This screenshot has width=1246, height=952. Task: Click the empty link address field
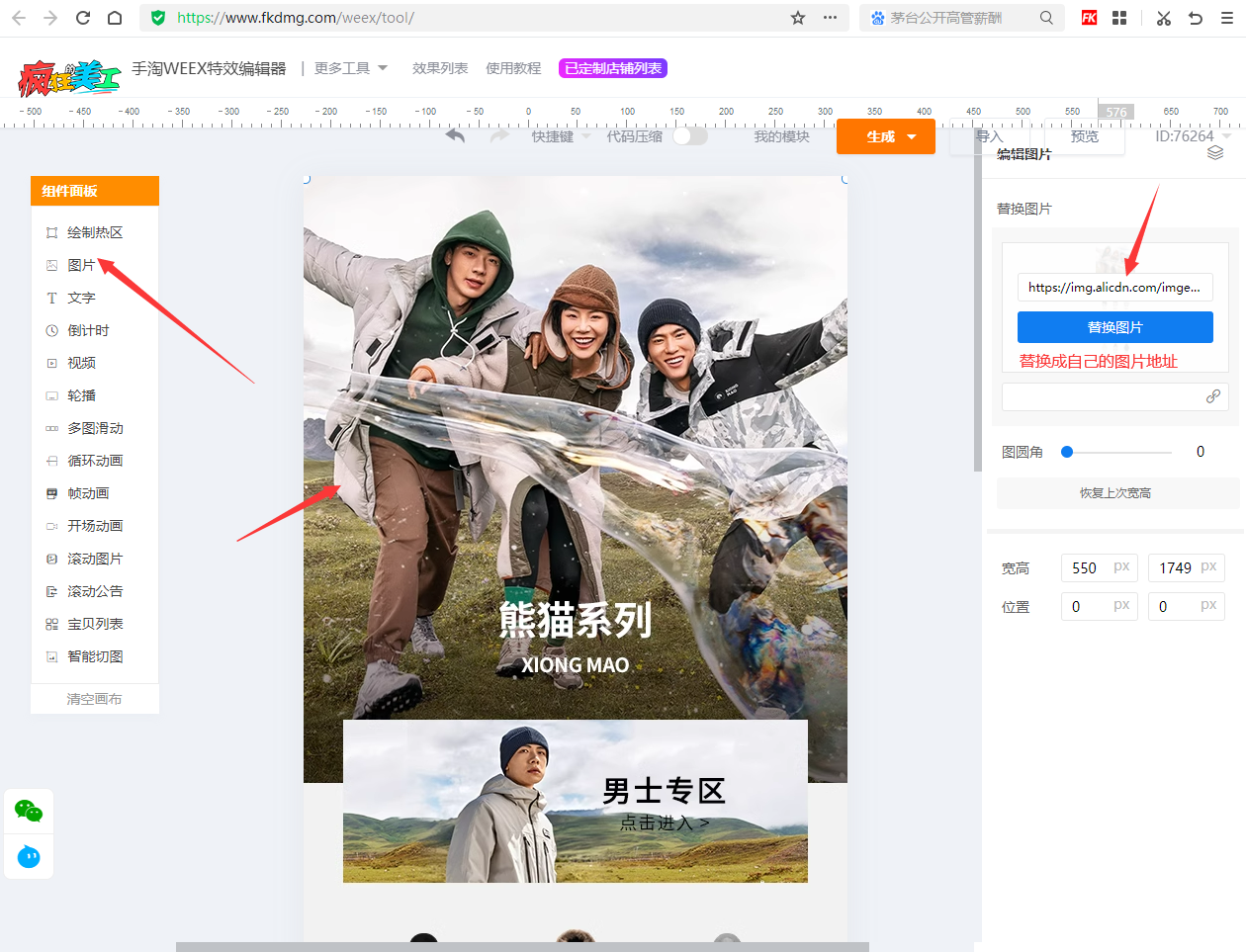click(1115, 396)
